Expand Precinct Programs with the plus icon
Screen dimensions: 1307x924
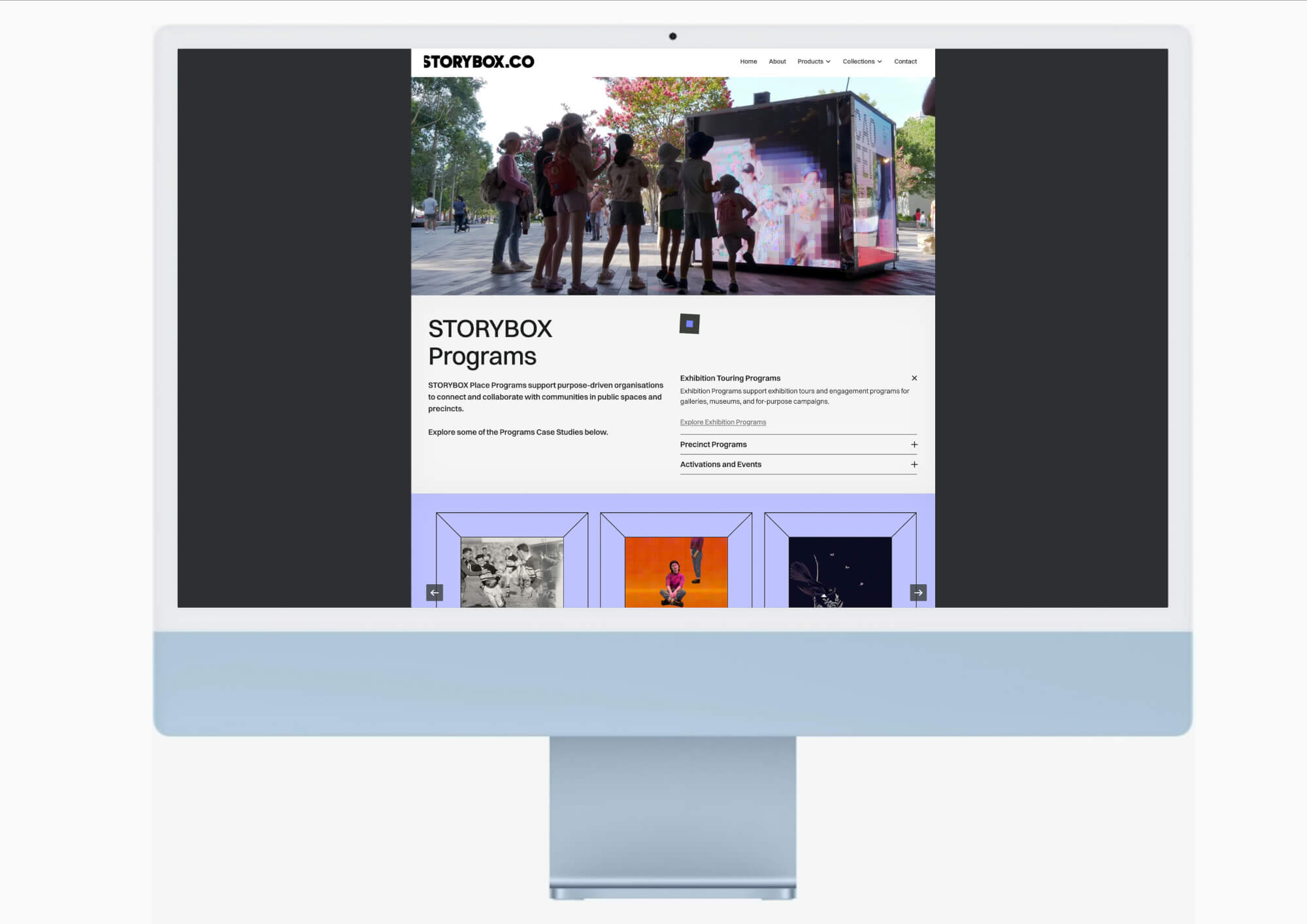[x=914, y=444]
